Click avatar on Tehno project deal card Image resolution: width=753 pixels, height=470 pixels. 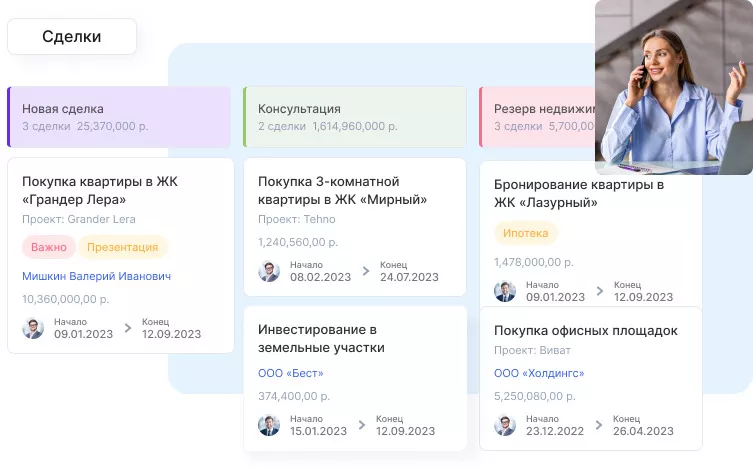(x=269, y=271)
